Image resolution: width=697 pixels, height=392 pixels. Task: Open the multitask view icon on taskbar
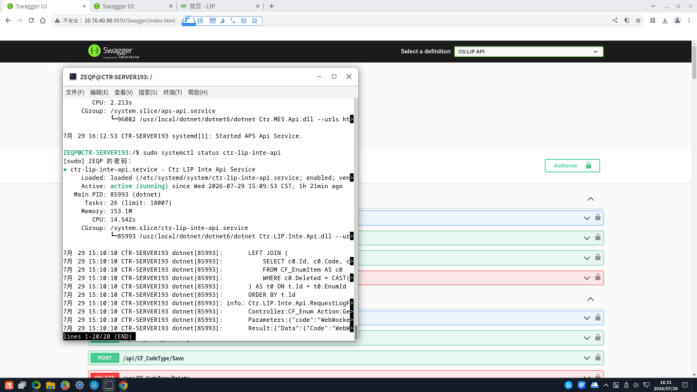click(22, 385)
